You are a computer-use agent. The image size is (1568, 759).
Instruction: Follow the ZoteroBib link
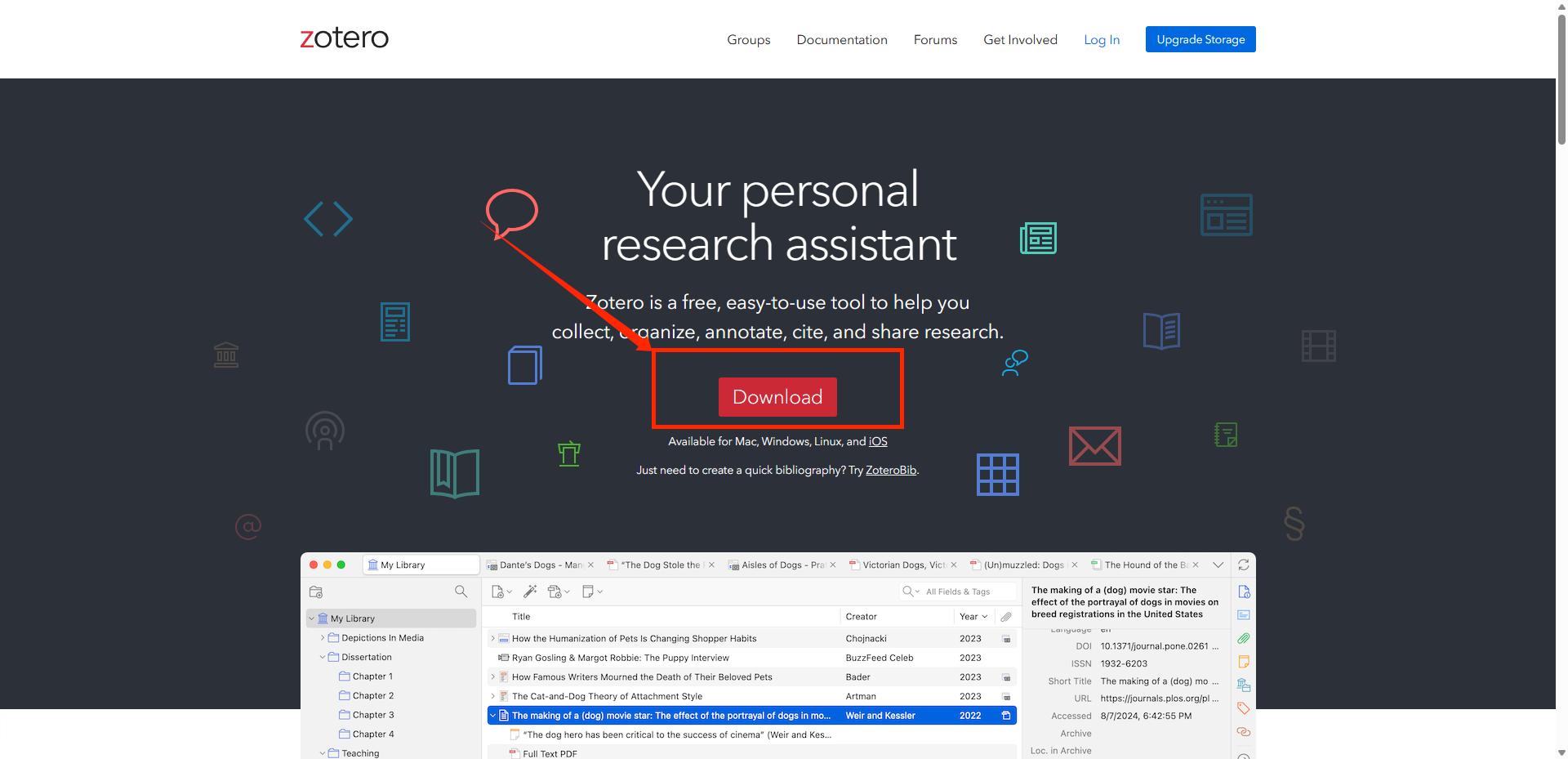(x=891, y=470)
